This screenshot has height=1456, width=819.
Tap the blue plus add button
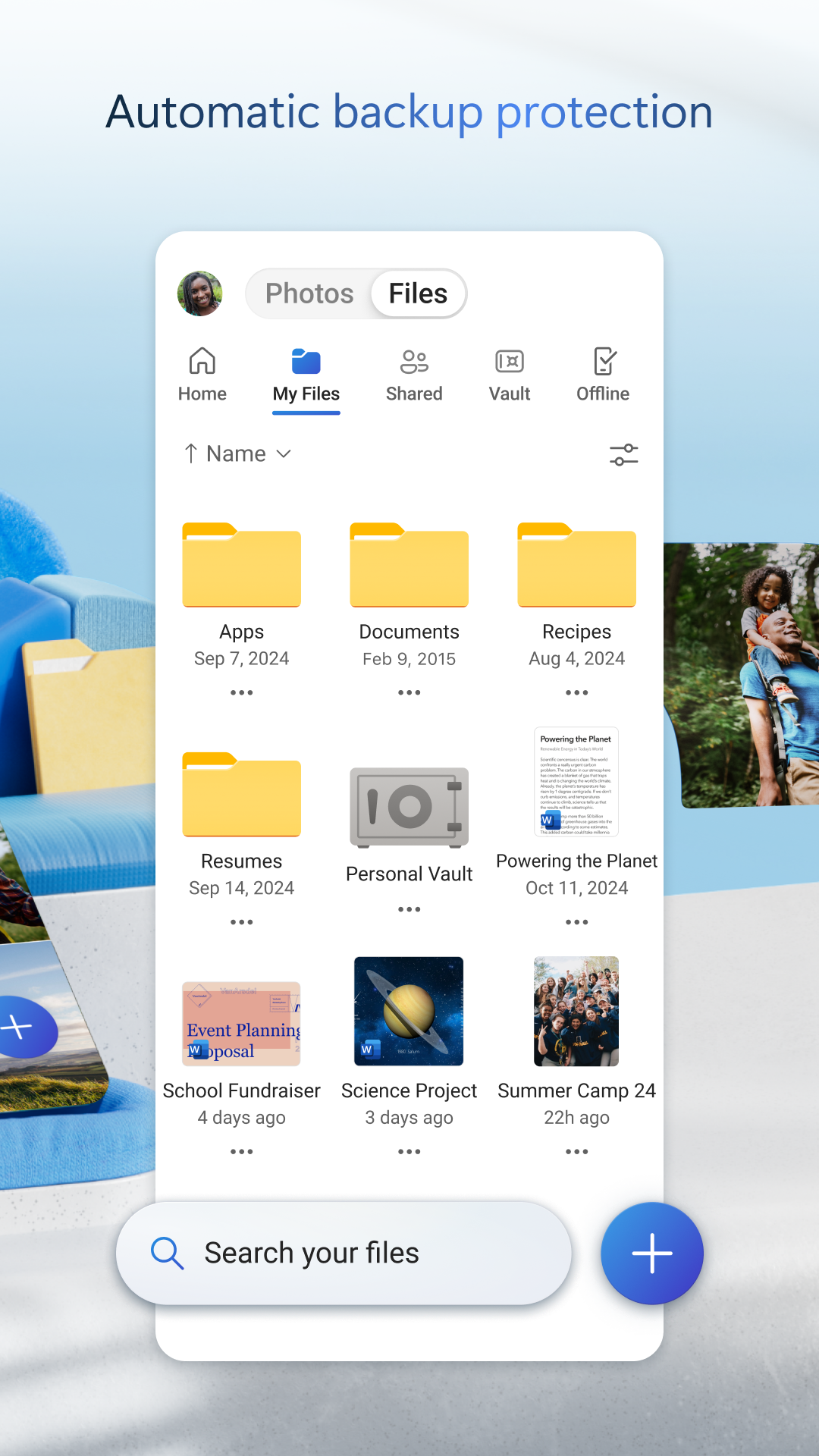(x=652, y=1254)
